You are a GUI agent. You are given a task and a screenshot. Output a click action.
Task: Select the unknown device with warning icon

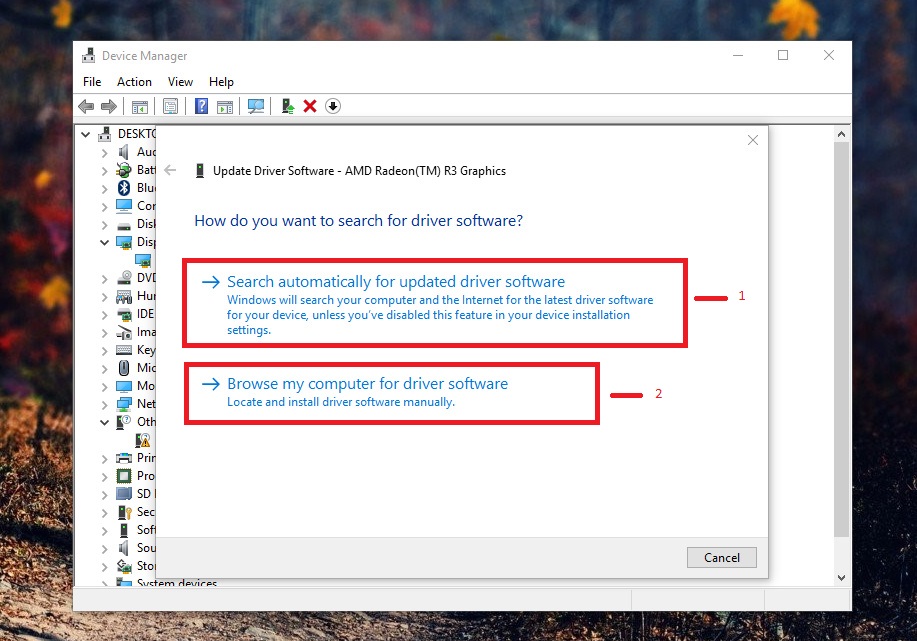(x=143, y=439)
